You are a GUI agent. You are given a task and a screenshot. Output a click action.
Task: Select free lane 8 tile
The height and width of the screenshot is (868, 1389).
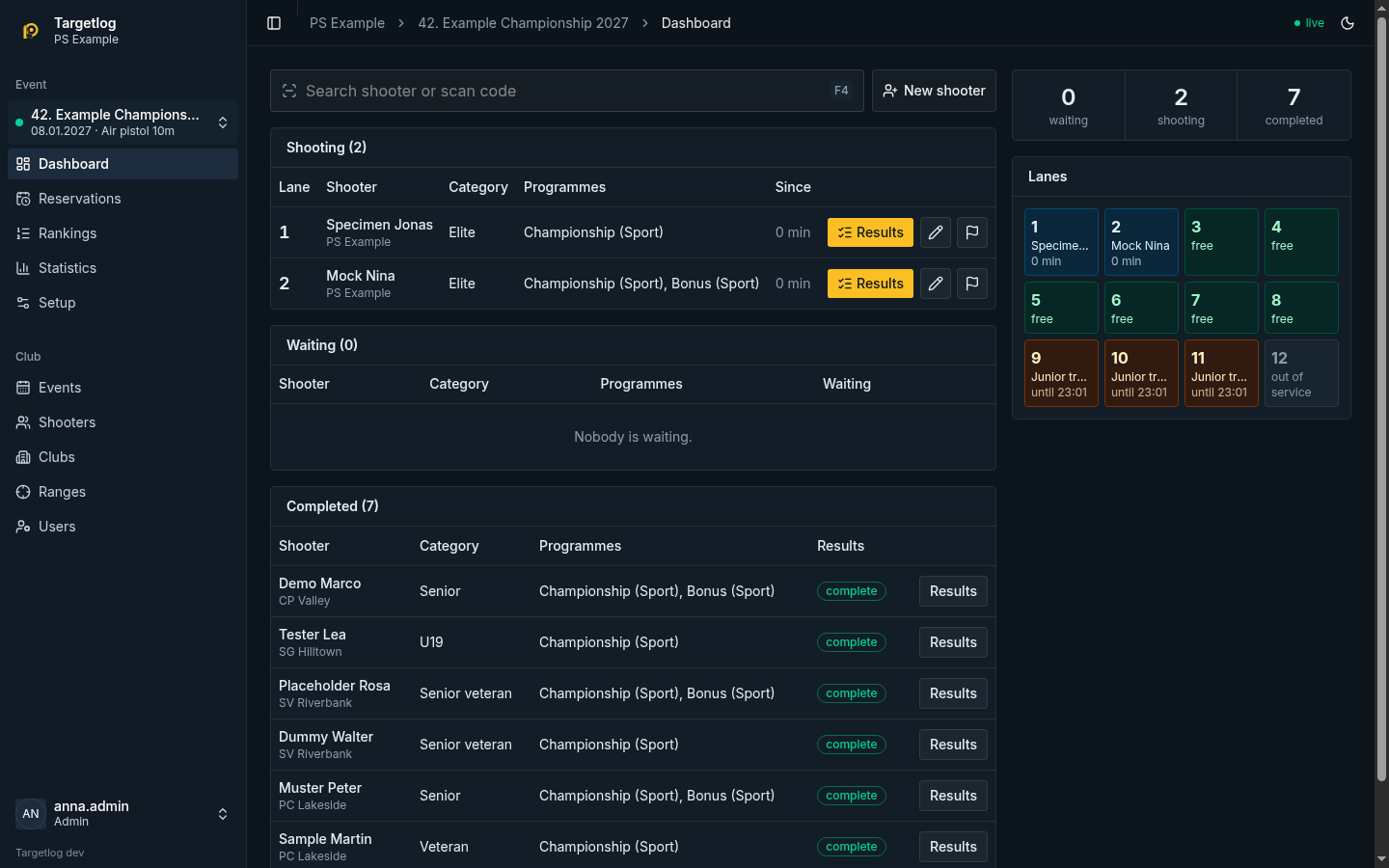pos(1301,308)
